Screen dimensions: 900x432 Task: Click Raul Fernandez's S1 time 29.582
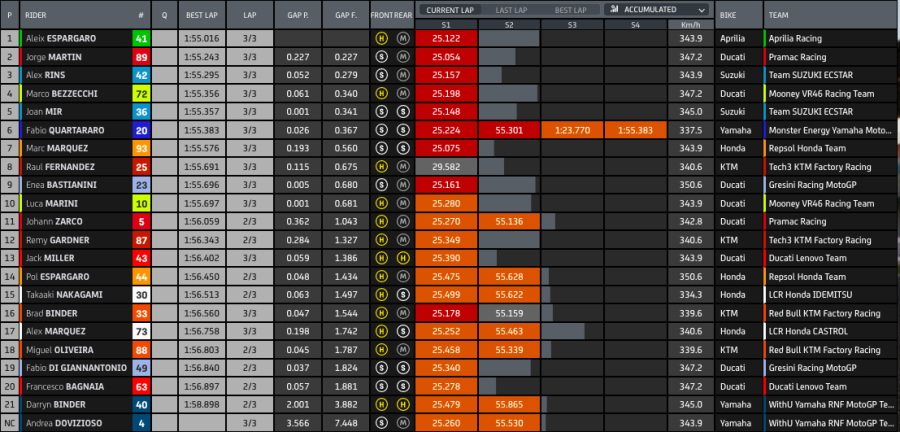click(446, 167)
